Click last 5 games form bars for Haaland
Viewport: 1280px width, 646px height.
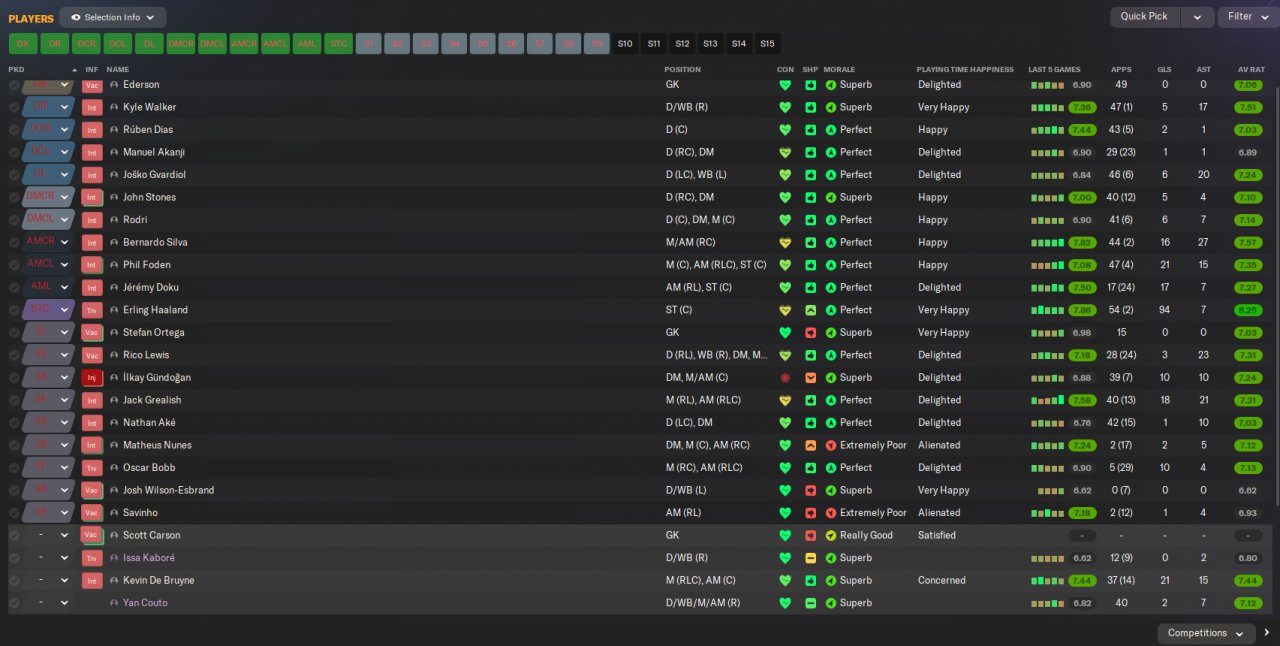click(1047, 310)
